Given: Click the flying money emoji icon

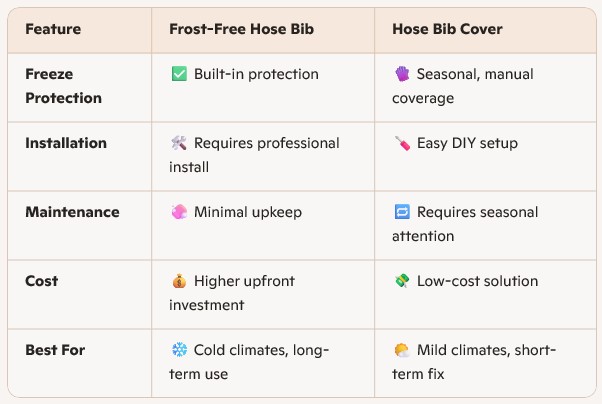Looking at the screenshot, I should pos(403,282).
